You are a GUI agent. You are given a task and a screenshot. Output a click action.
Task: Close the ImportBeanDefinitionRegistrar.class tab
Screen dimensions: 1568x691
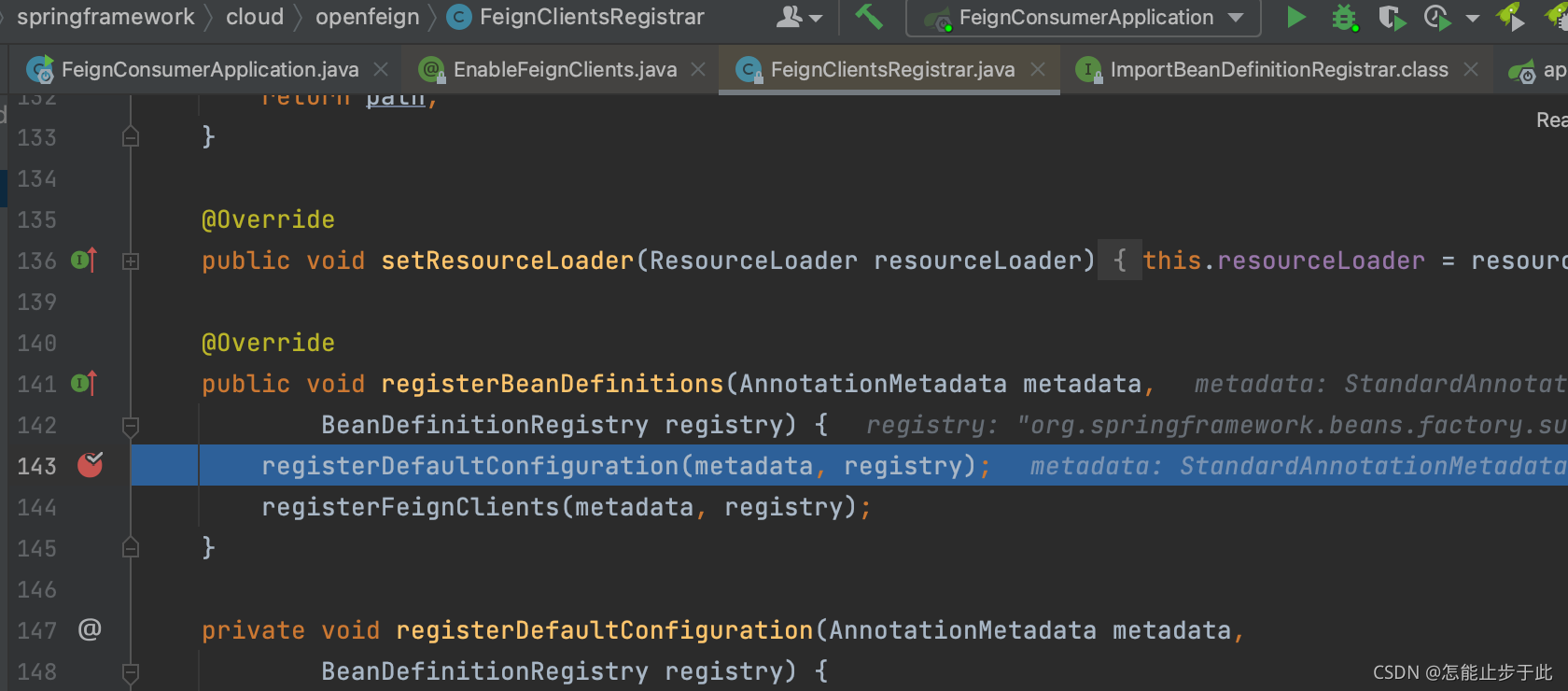tap(1471, 69)
